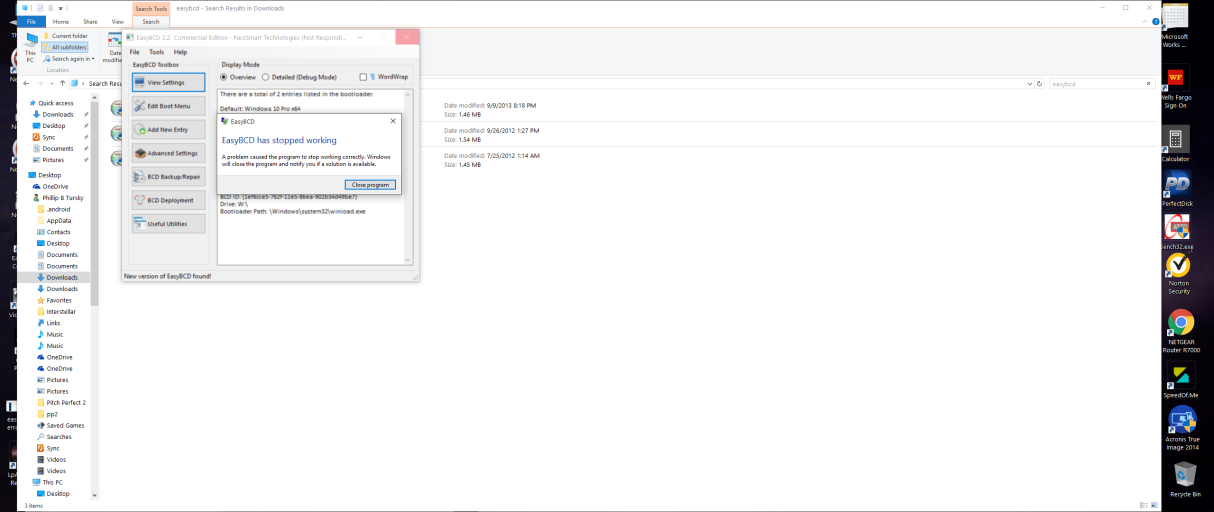Choose Current folder search location
Image resolution: width=1214 pixels, height=512 pixels.
(x=64, y=36)
